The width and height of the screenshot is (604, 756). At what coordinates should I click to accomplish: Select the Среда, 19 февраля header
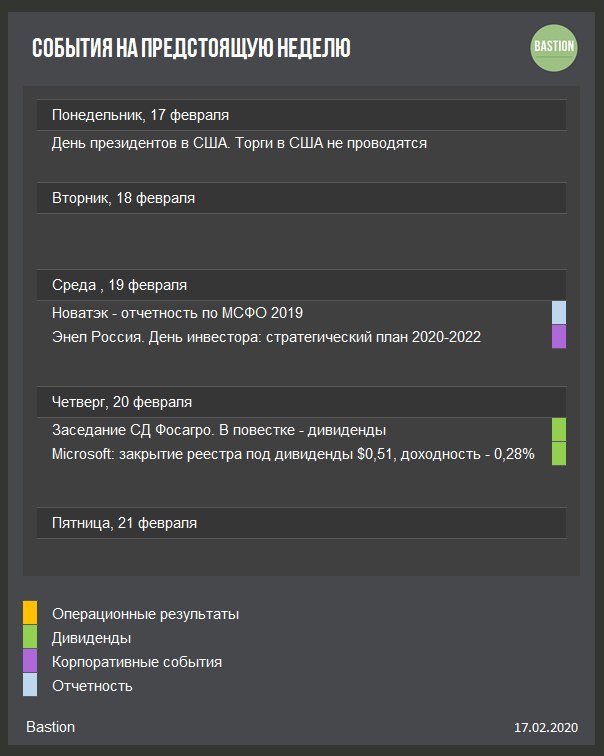coord(302,285)
